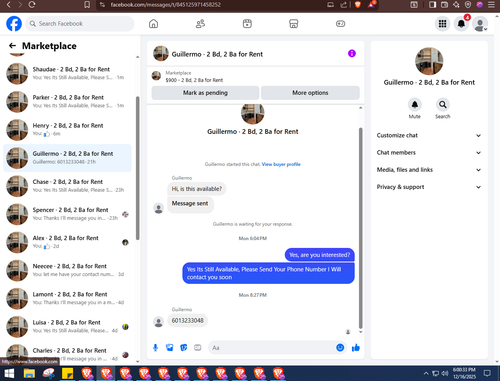
Task: Open Luisa conversation
Action: [x=68, y=327]
